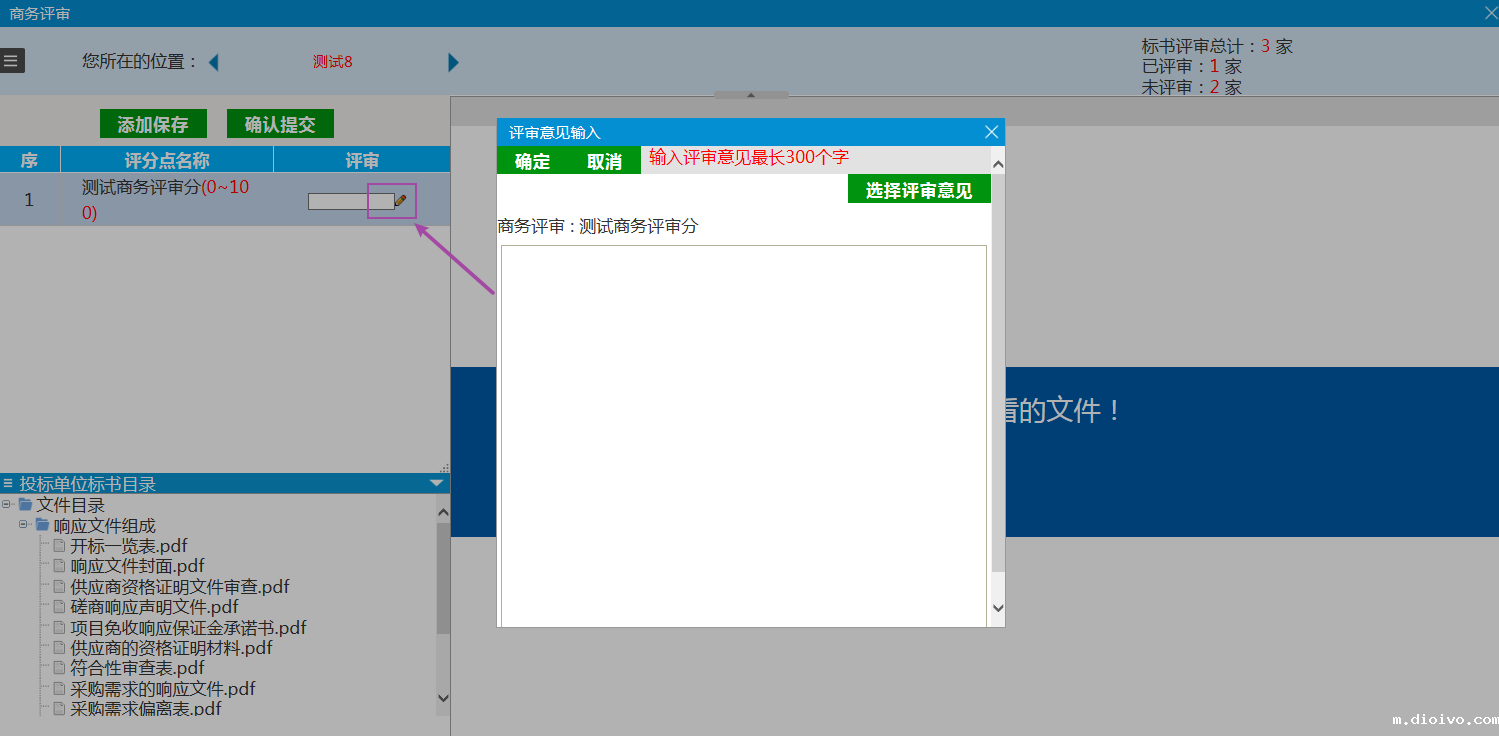This screenshot has height=736, width=1499.
Task: Click the 文件目录 folder icon
Action: pyautogui.click(x=26, y=505)
